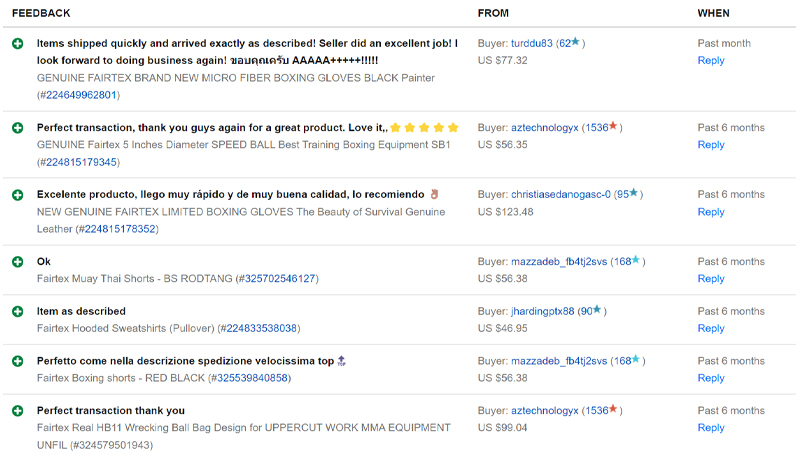
Task: Open item number 325539840858
Action: (x=253, y=379)
